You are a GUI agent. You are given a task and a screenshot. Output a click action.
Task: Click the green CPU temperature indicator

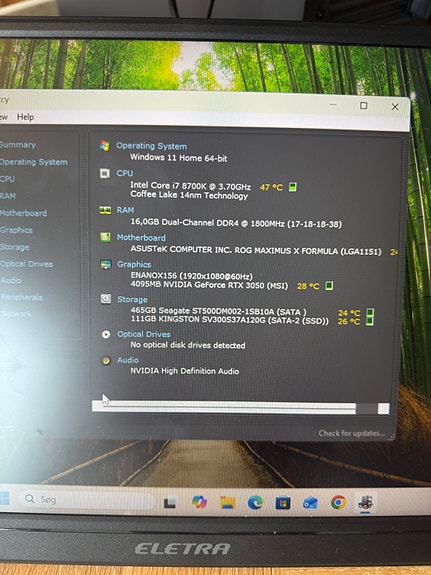[x=292, y=187]
